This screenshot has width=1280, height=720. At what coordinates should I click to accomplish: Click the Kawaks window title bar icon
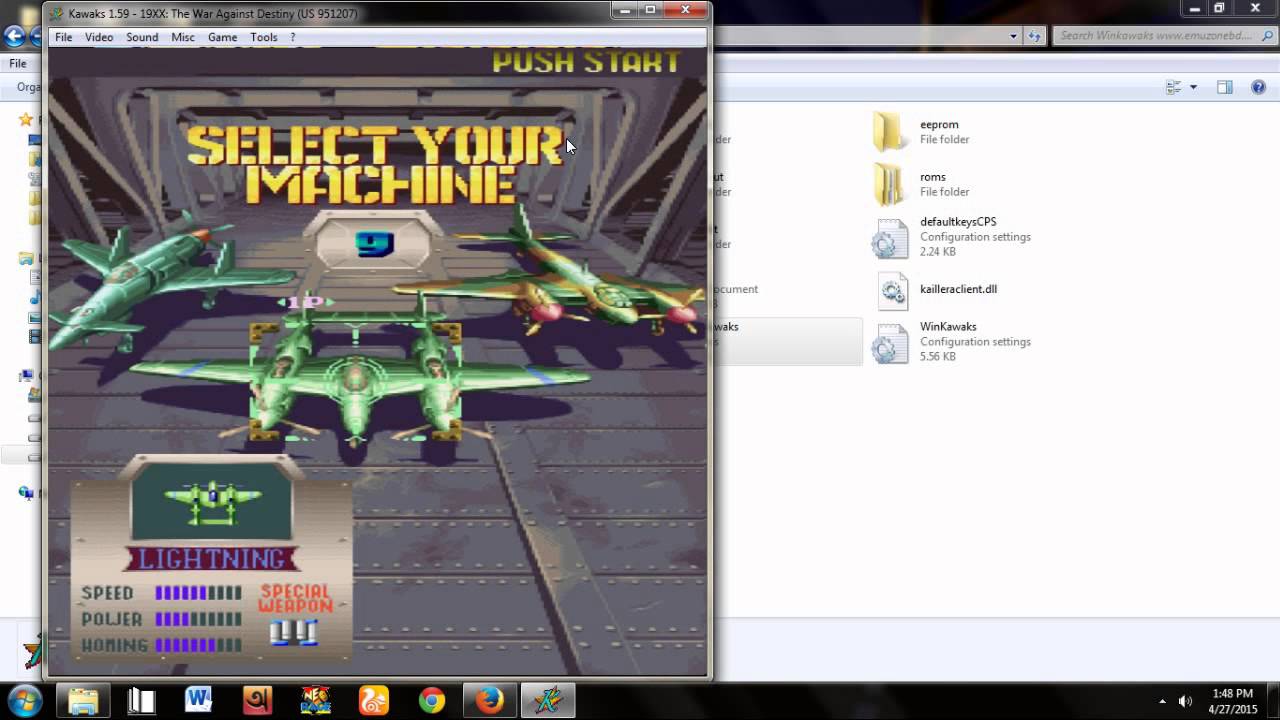(x=57, y=13)
